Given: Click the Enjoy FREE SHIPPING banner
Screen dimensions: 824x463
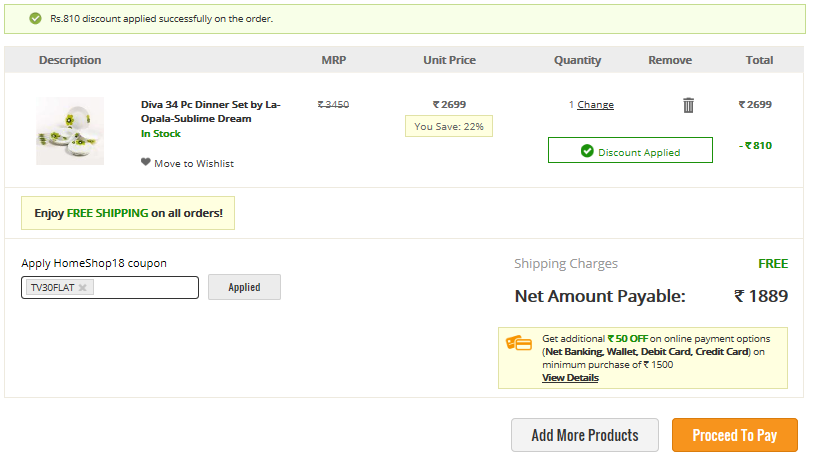Looking at the screenshot, I should pos(128,213).
